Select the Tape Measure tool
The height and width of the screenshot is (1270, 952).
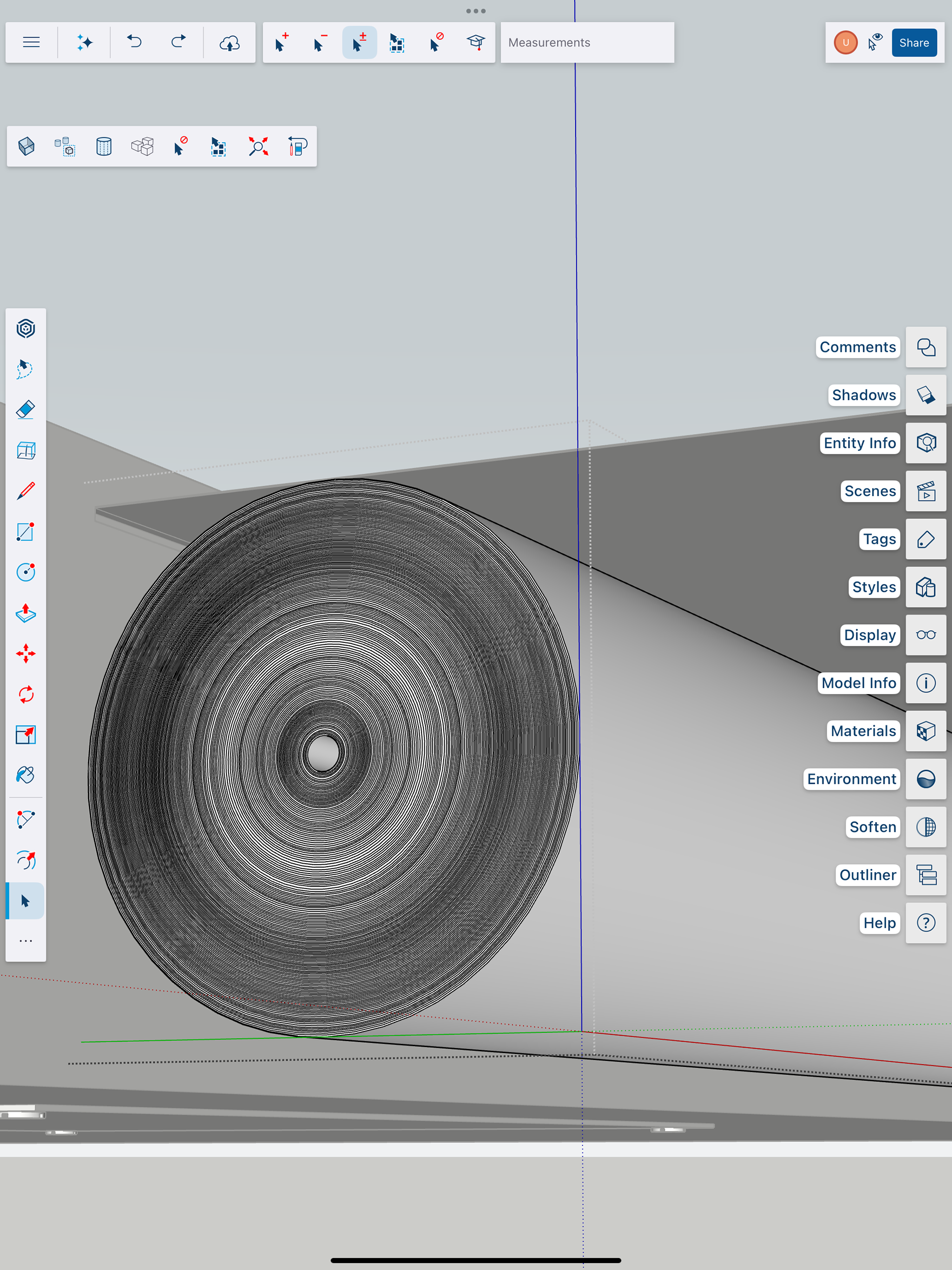pyautogui.click(x=25, y=820)
